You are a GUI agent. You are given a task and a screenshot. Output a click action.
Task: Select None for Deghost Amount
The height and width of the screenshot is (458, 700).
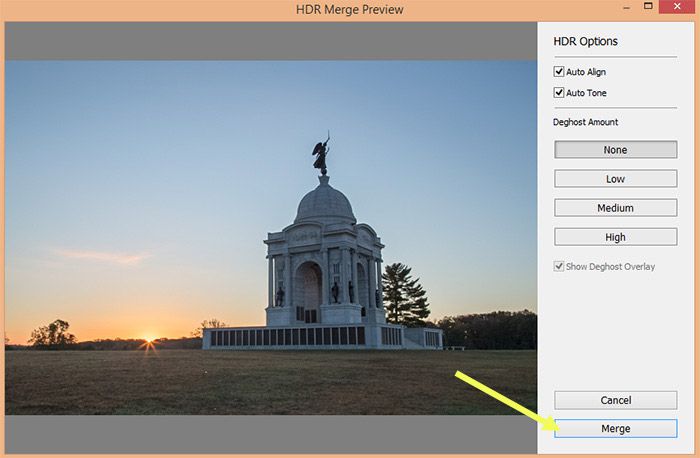pos(615,150)
